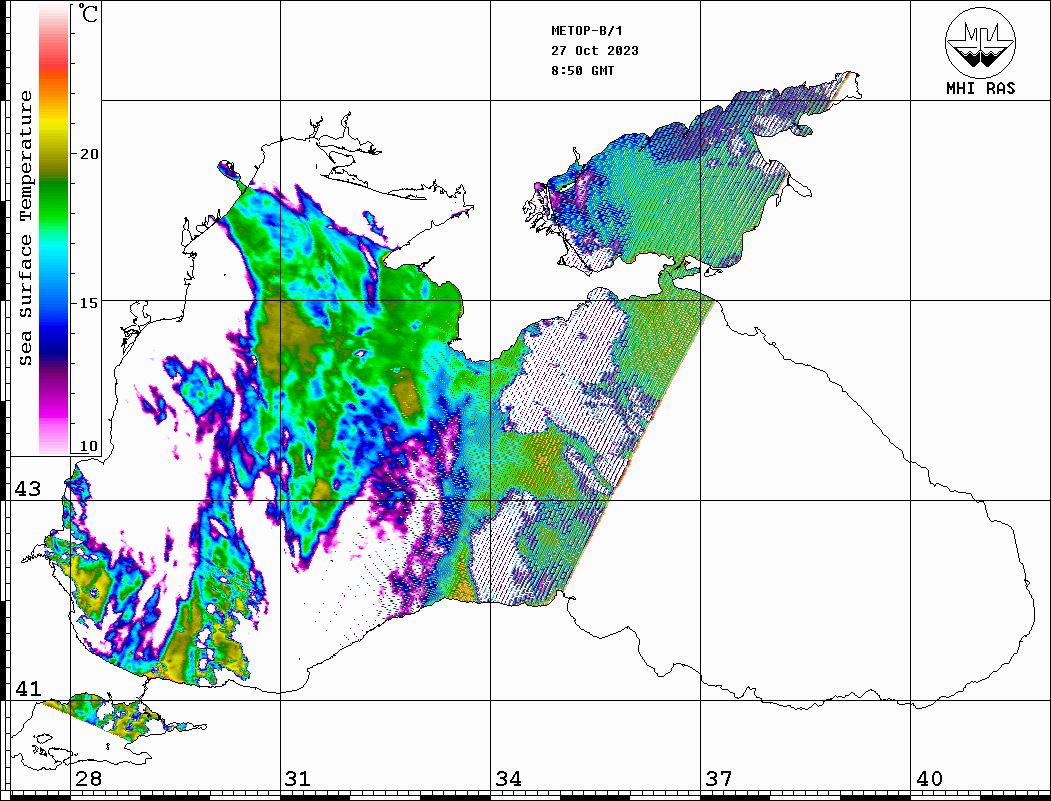Viewport: 1051px width, 801px height.
Task: Click the latitude label 41
Action: [x=28, y=689]
